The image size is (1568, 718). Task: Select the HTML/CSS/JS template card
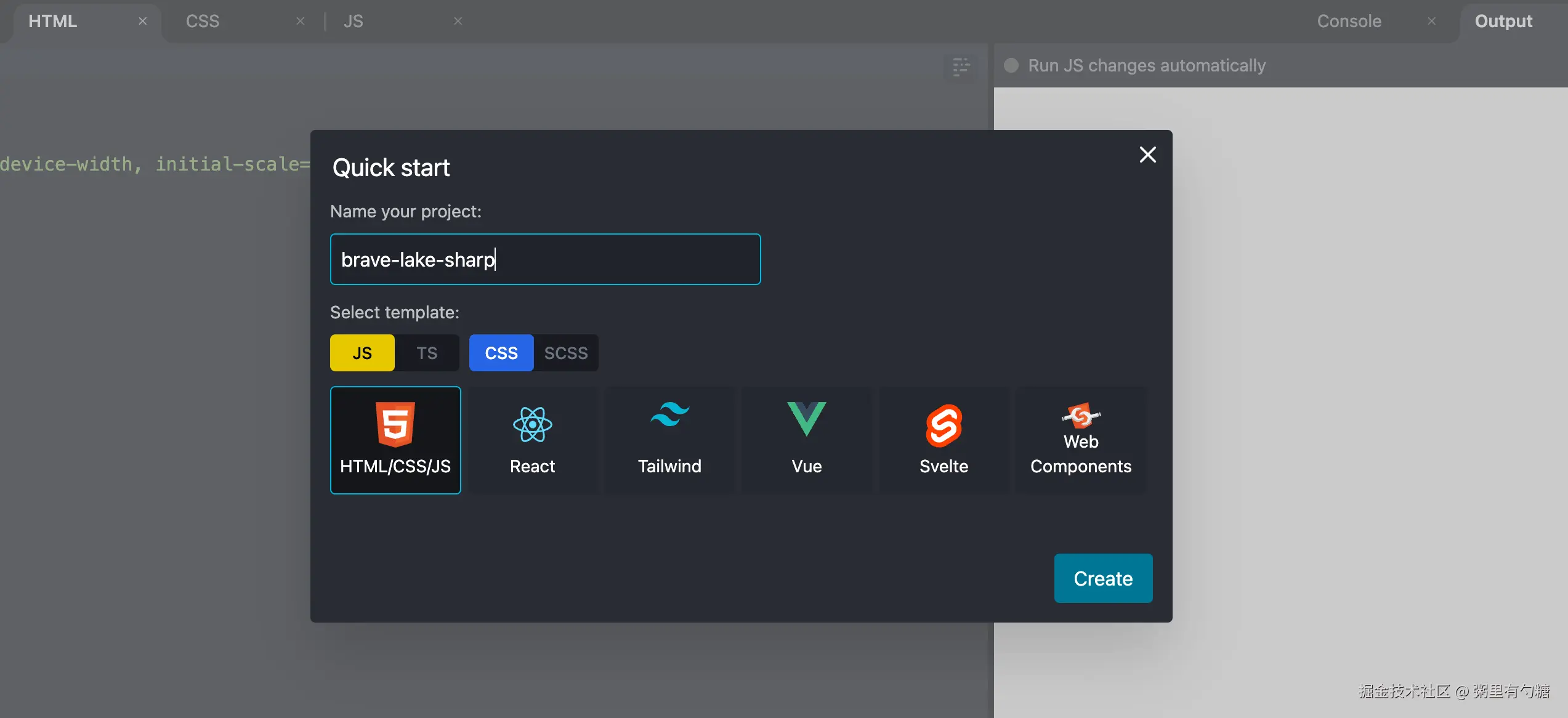pos(395,440)
